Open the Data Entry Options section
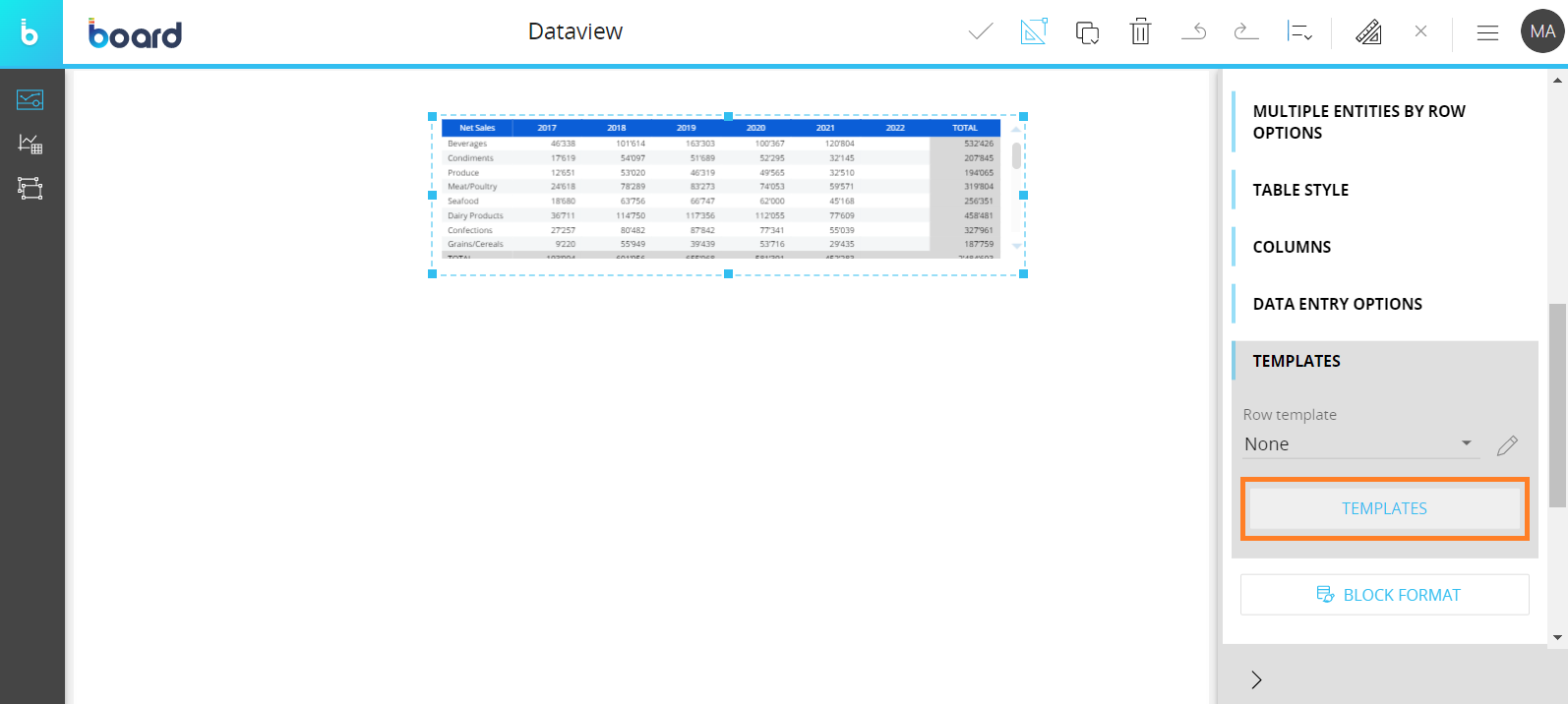This screenshot has height=704, width=1568. pos(1337,304)
